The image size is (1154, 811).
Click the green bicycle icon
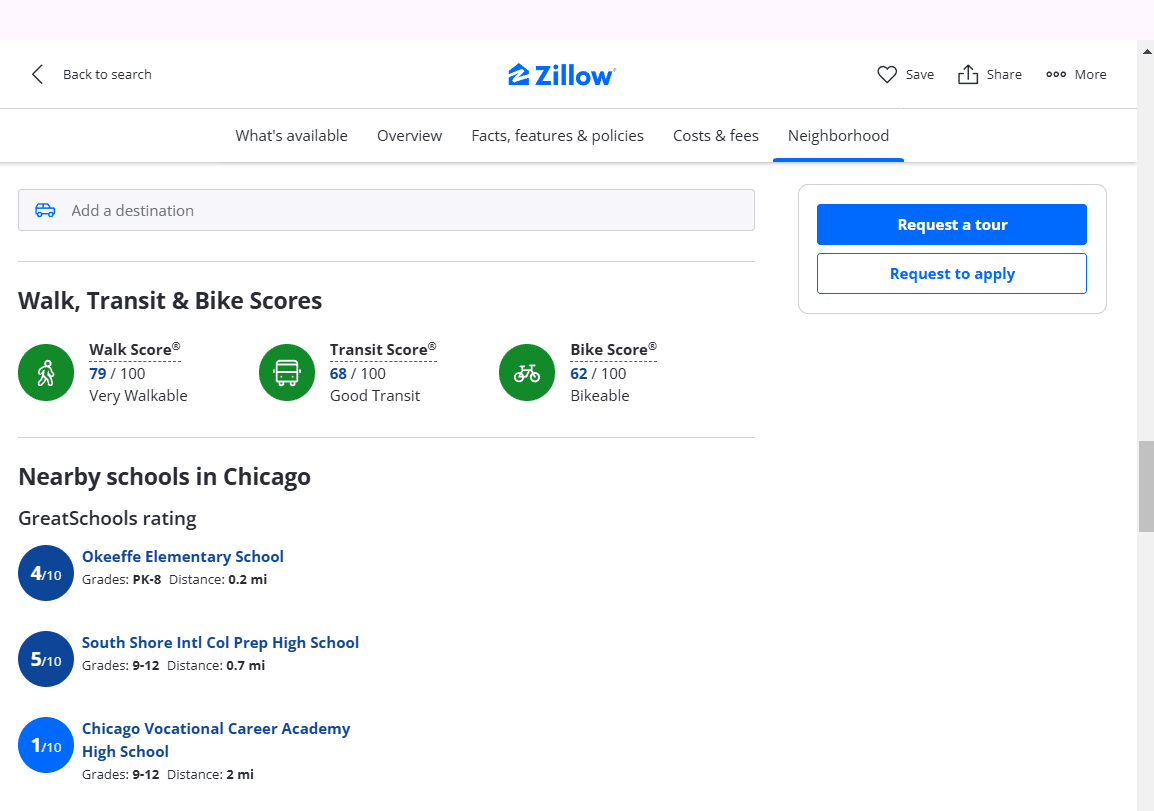pyautogui.click(x=527, y=372)
